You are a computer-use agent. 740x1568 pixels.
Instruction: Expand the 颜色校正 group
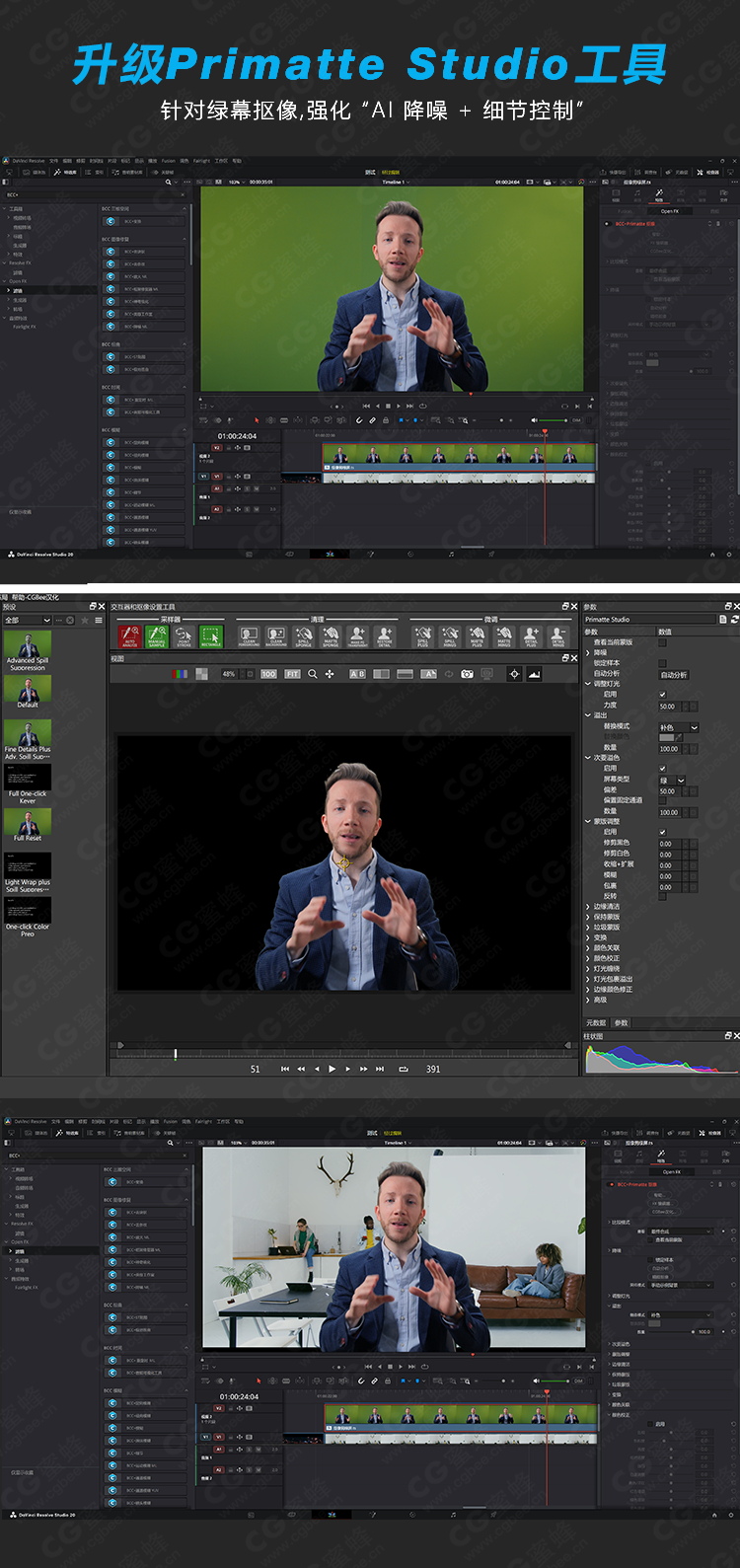click(589, 958)
